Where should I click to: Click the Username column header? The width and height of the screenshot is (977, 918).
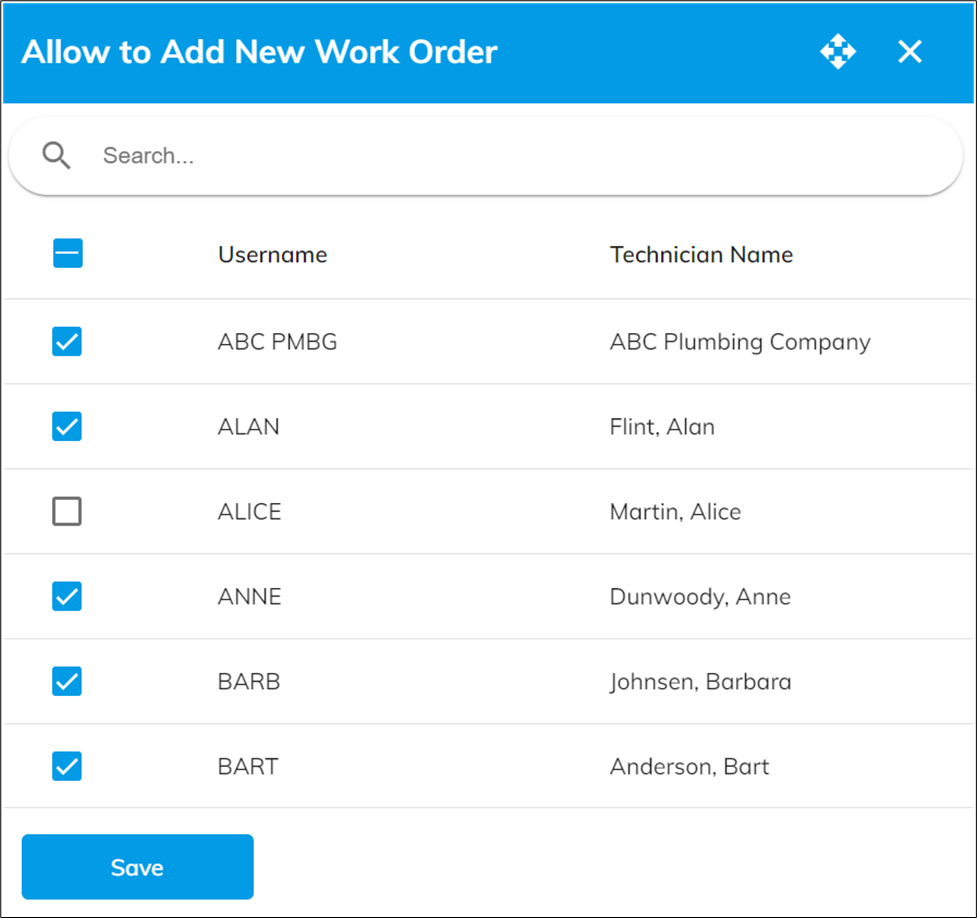(272, 254)
